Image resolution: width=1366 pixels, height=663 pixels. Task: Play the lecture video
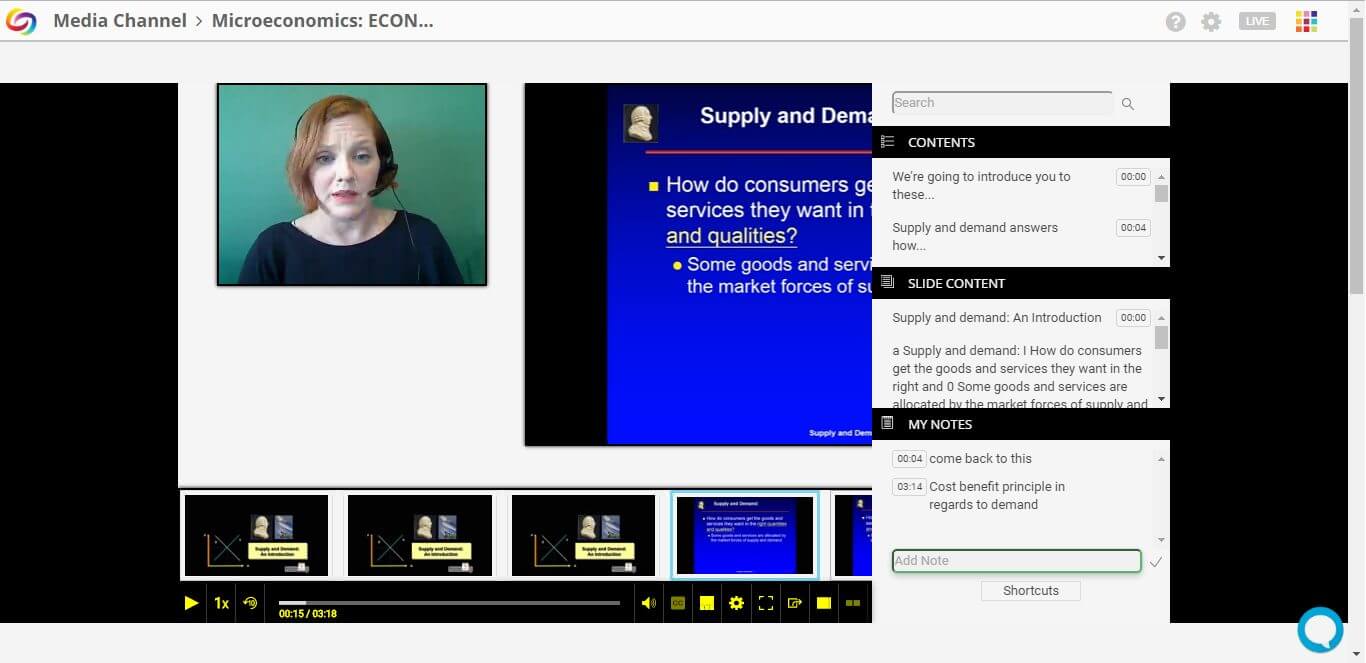pyautogui.click(x=191, y=603)
